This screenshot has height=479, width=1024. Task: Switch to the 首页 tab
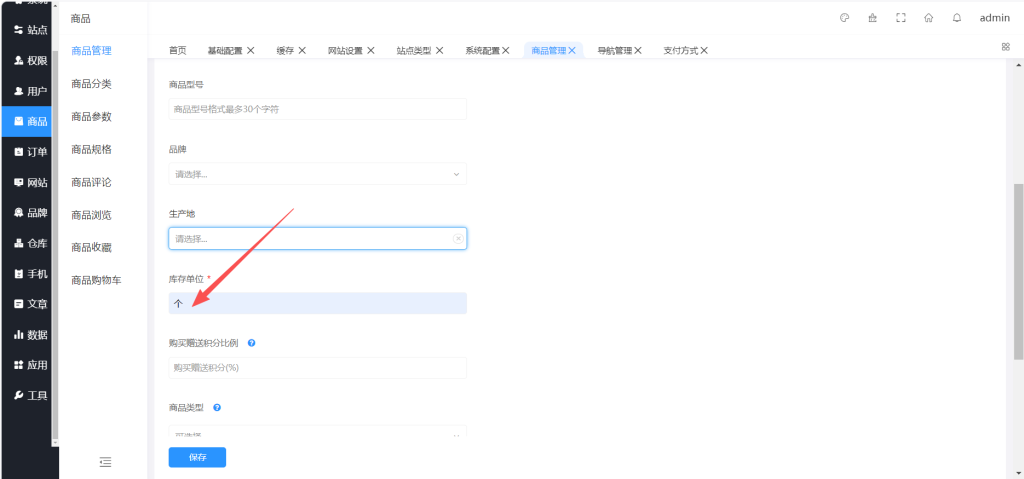(178, 50)
